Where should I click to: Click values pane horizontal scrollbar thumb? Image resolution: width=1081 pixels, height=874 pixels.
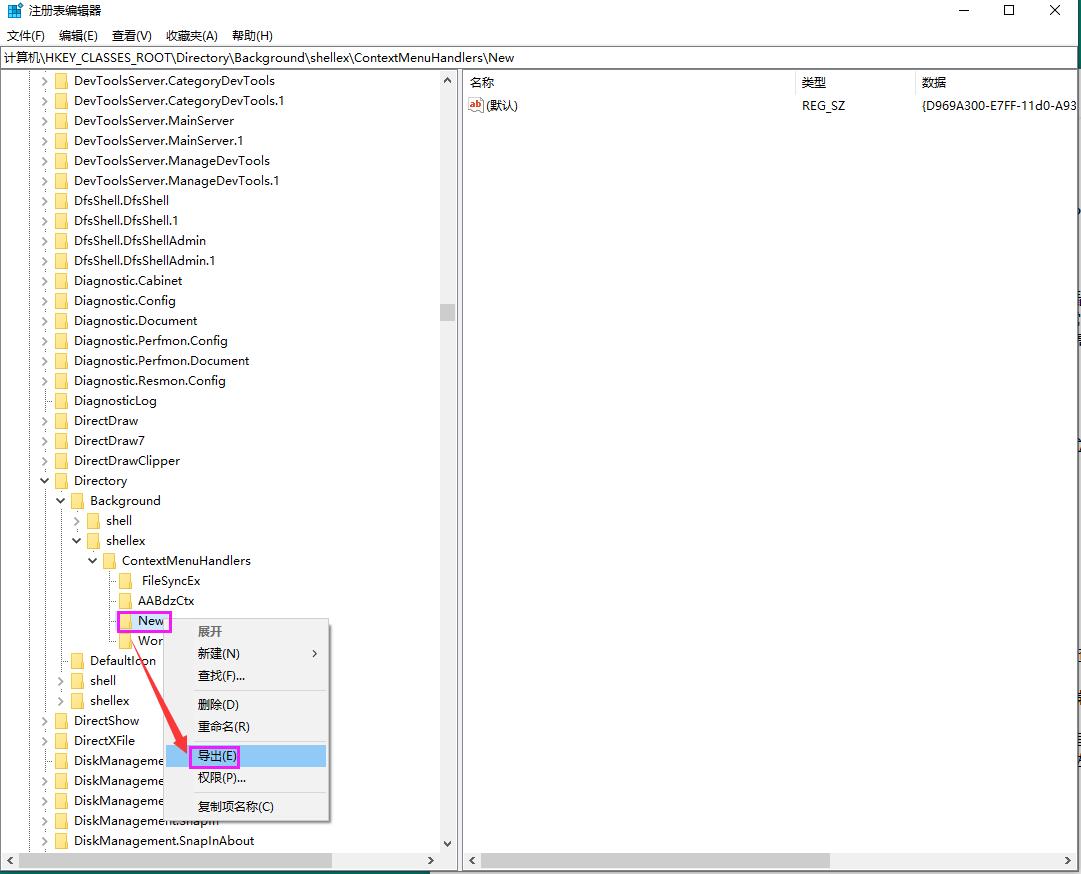click(x=655, y=860)
